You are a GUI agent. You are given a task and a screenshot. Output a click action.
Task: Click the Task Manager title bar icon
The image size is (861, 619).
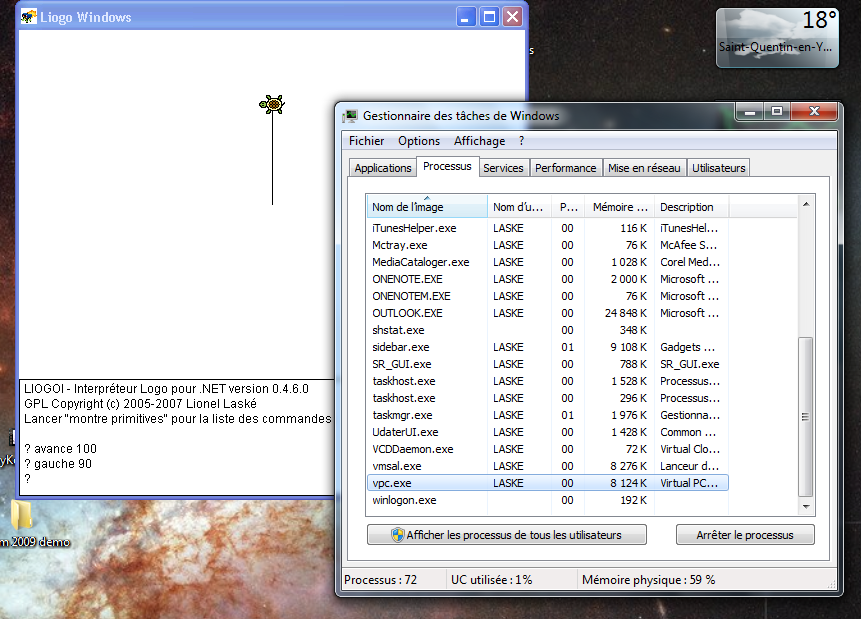350,116
